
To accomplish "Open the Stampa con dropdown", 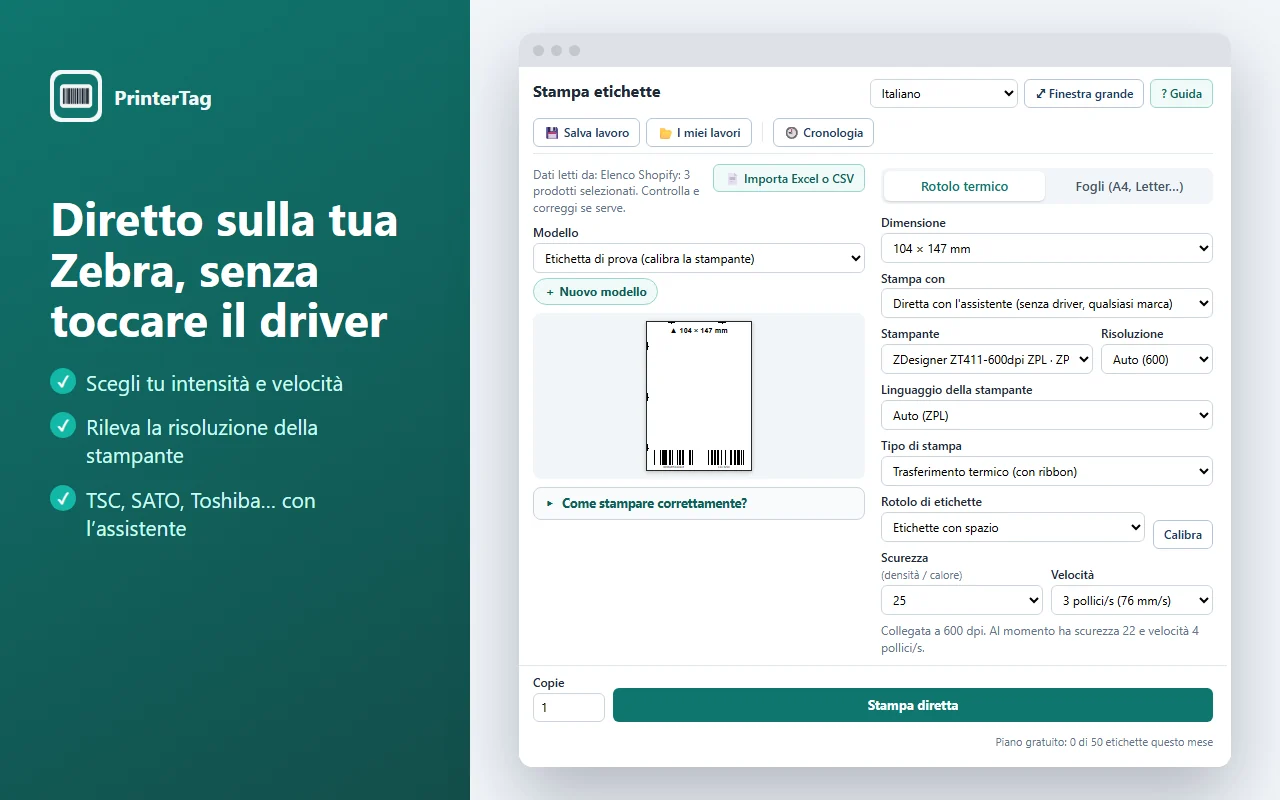I will pos(1047,303).
